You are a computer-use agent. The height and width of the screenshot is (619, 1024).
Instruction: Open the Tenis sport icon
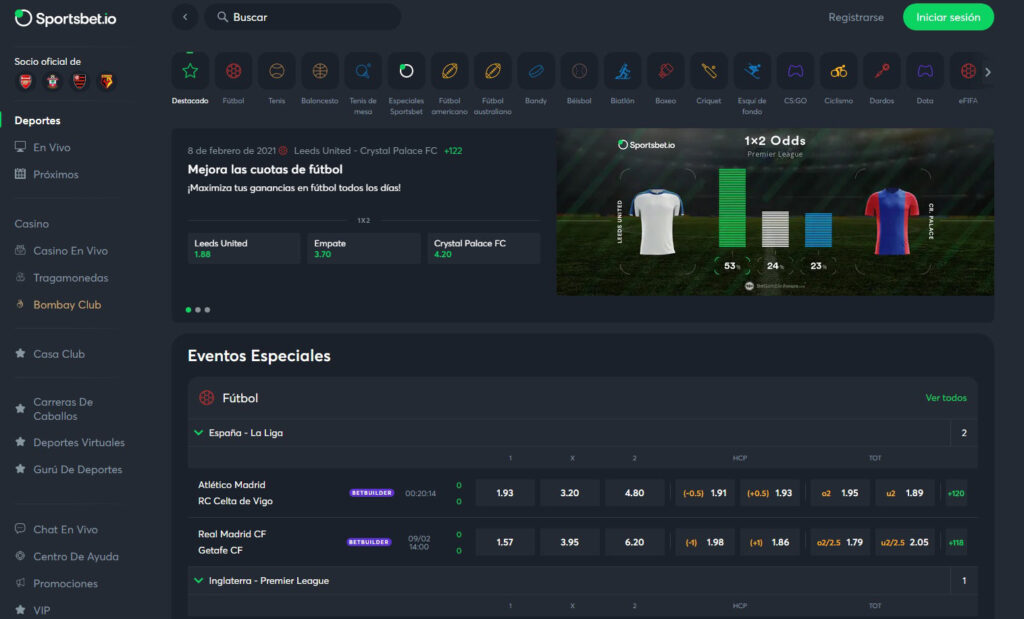pos(276,71)
